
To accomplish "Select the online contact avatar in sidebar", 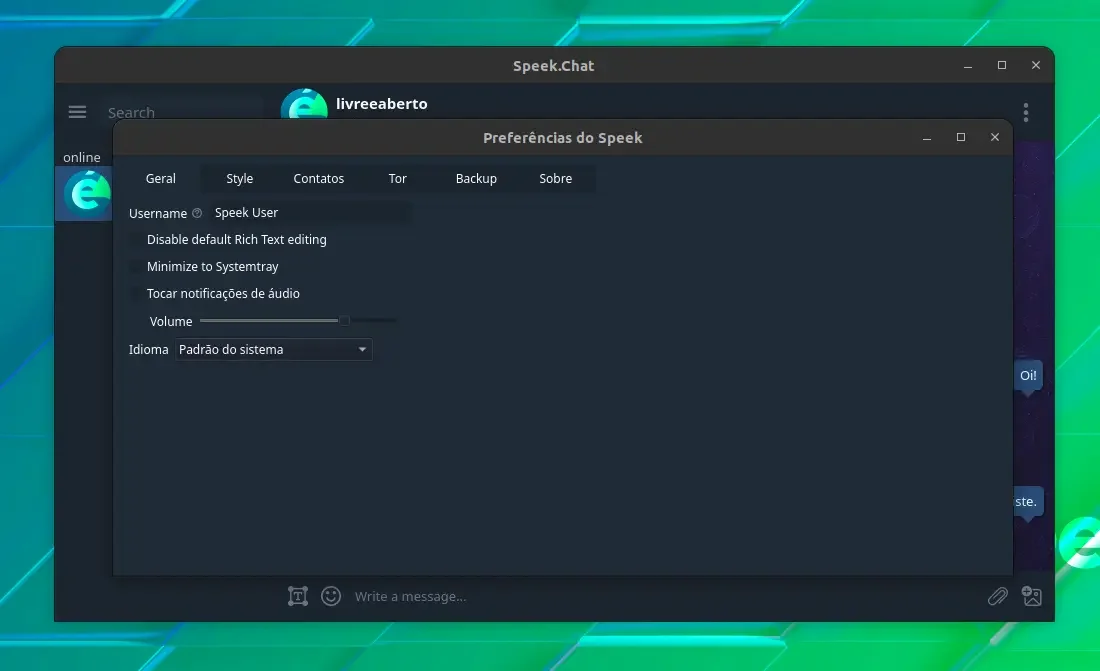I will 84,194.
